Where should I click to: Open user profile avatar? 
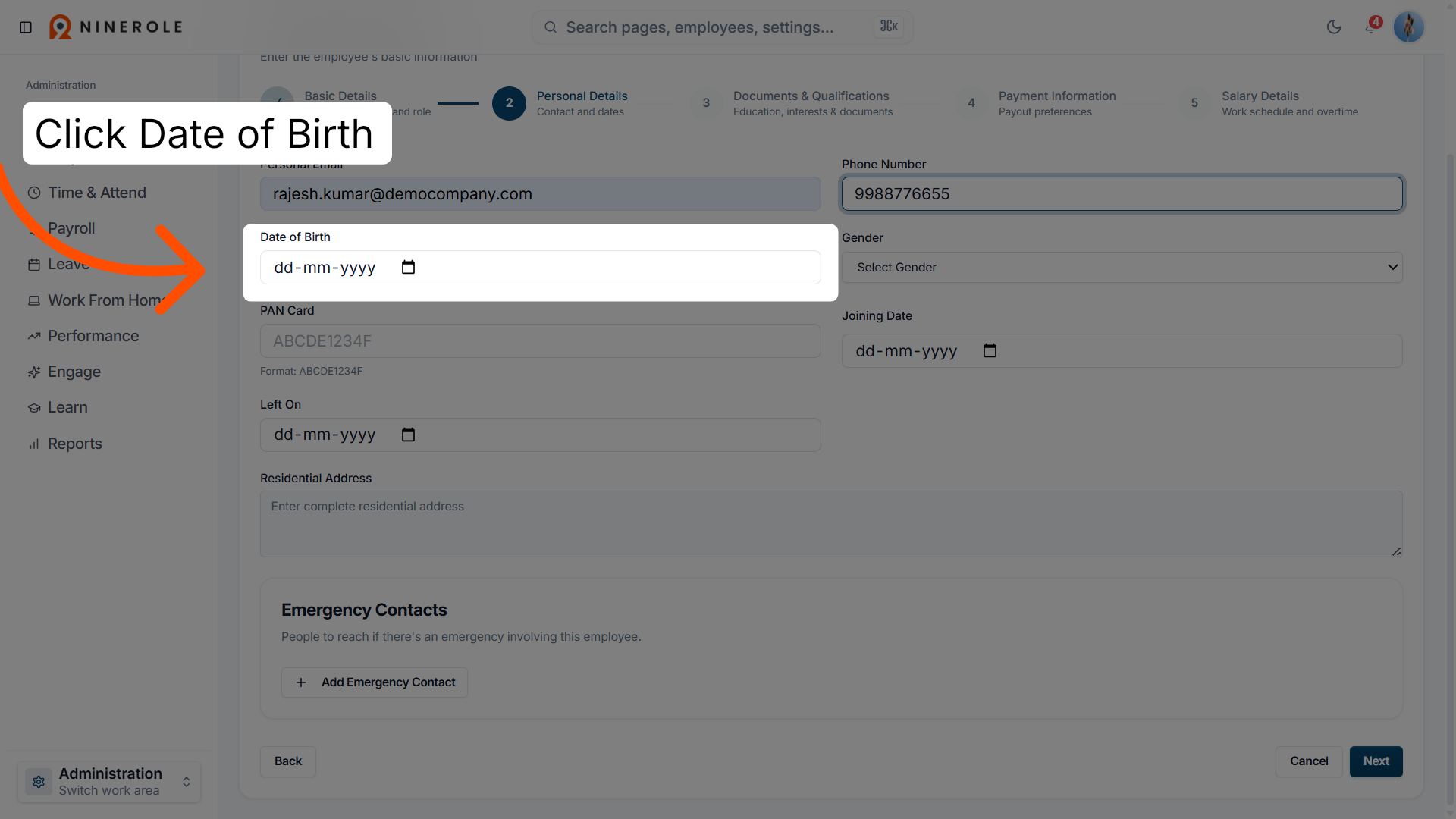click(1408, 27)
